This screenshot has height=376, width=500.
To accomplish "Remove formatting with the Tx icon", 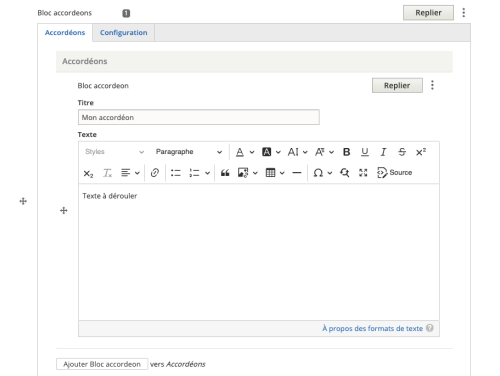I will point(107,173).
